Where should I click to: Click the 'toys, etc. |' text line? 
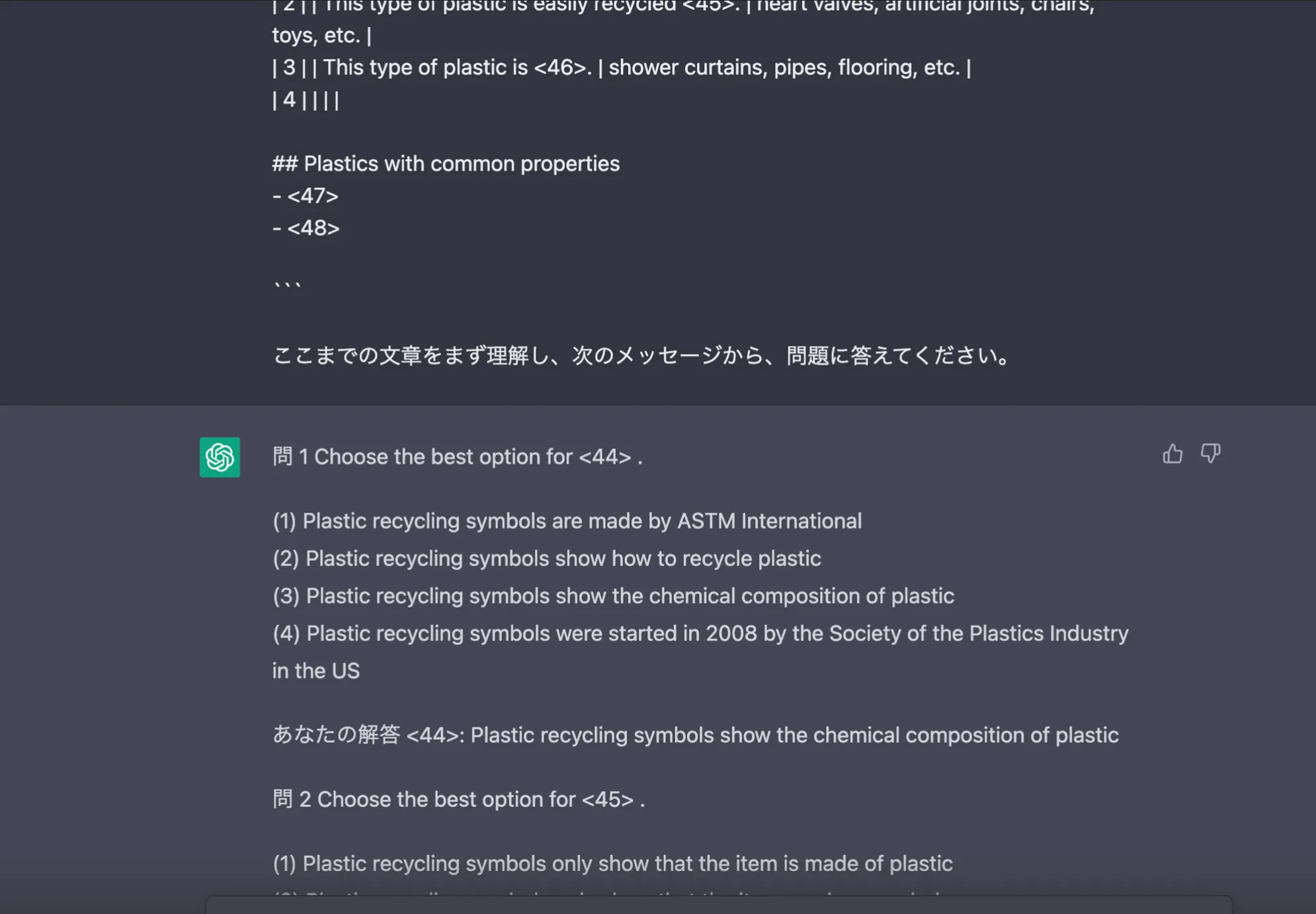(x=322, y=35)
